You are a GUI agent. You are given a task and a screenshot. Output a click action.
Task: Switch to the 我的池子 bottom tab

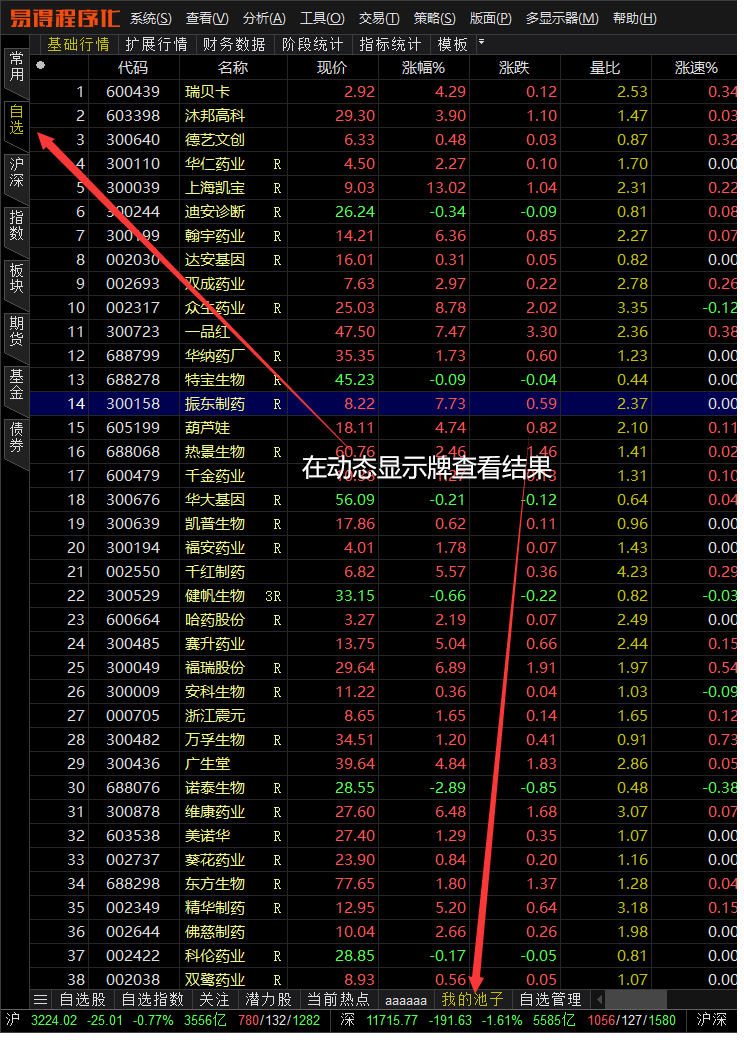point(473,999)
